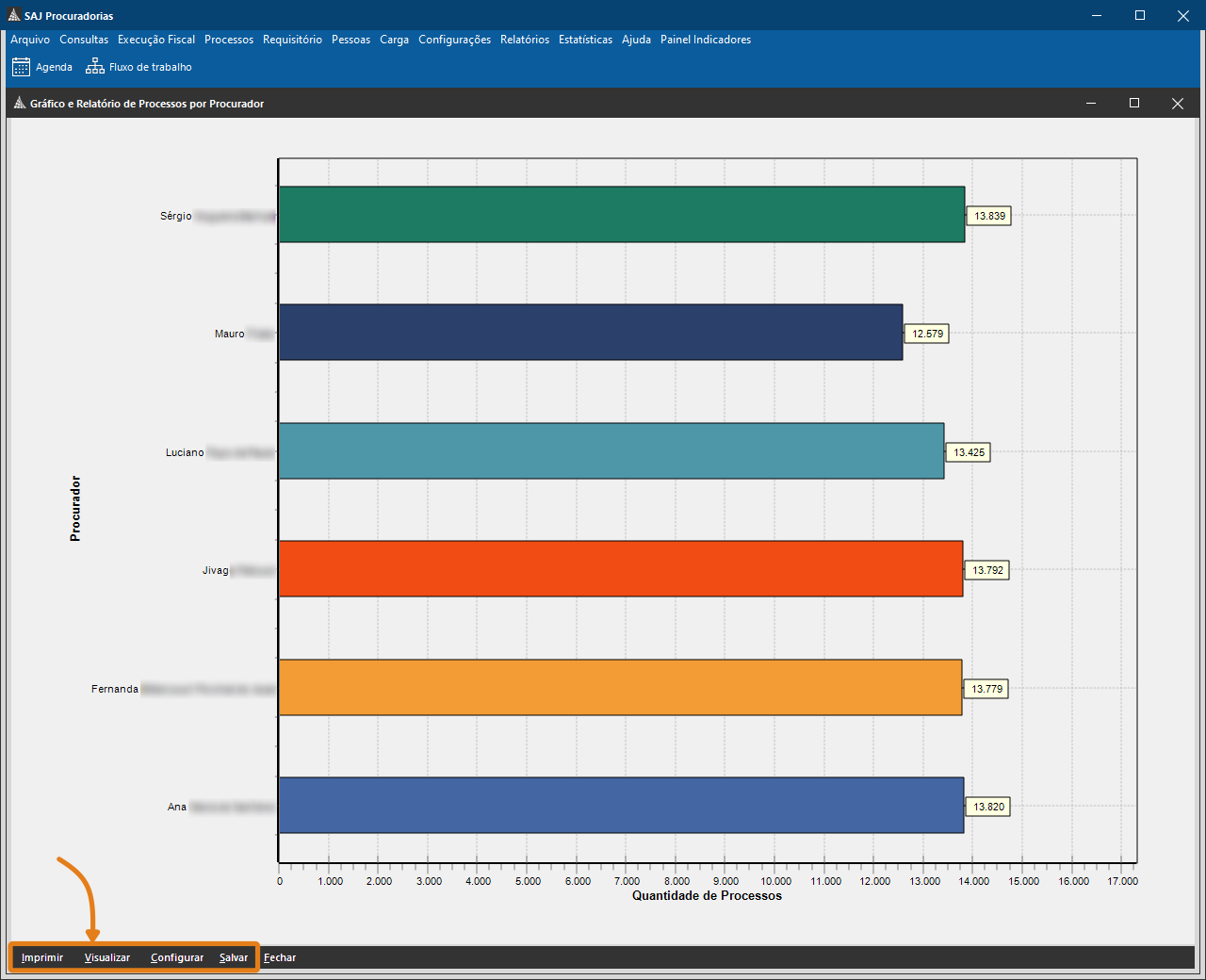The height and width of the screenshot is (980, 1206).
Task: Click the Imprimir button
Action: [x=42, y=957]
